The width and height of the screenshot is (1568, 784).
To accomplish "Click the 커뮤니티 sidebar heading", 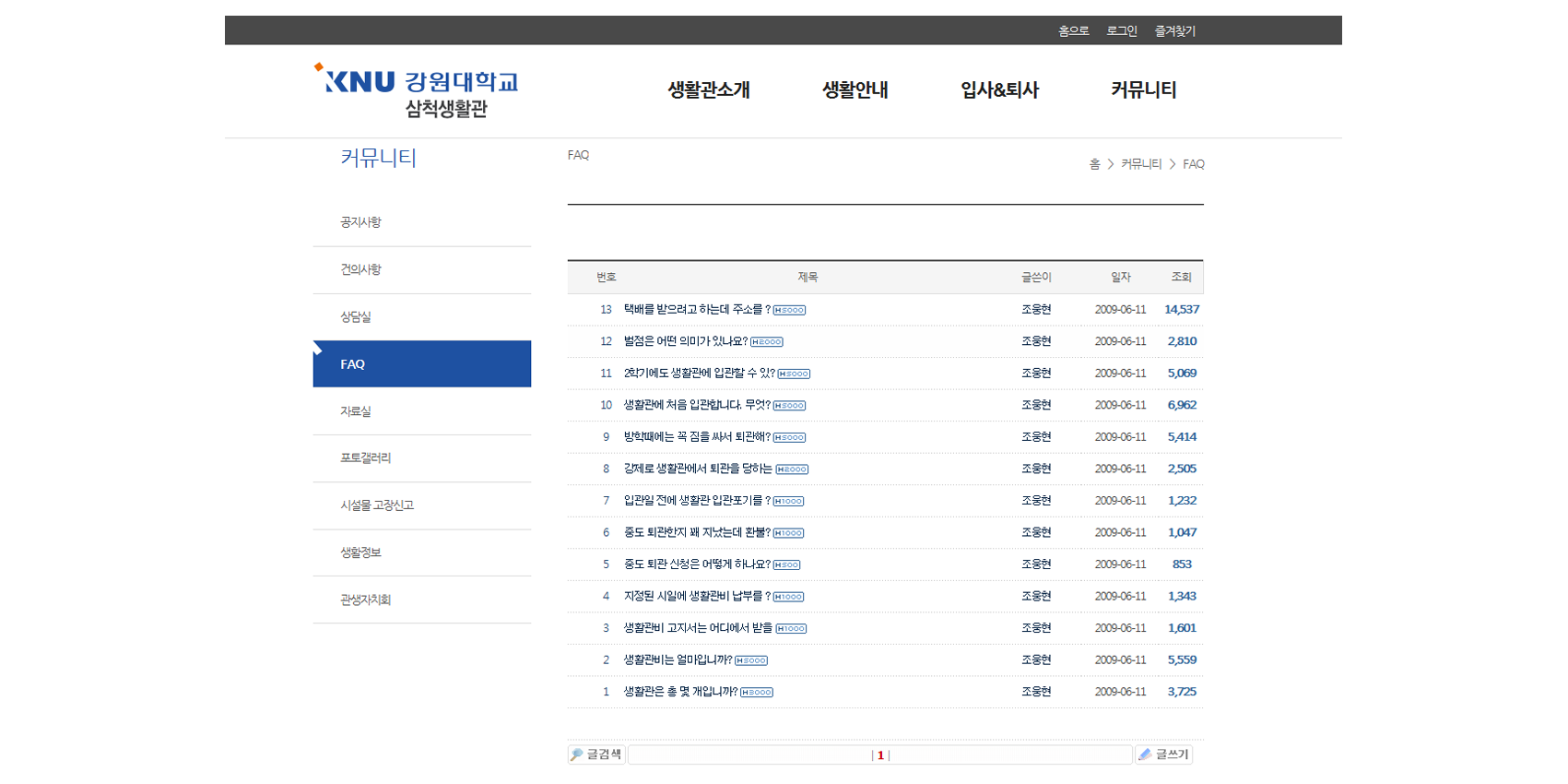I will click(379, 158).
